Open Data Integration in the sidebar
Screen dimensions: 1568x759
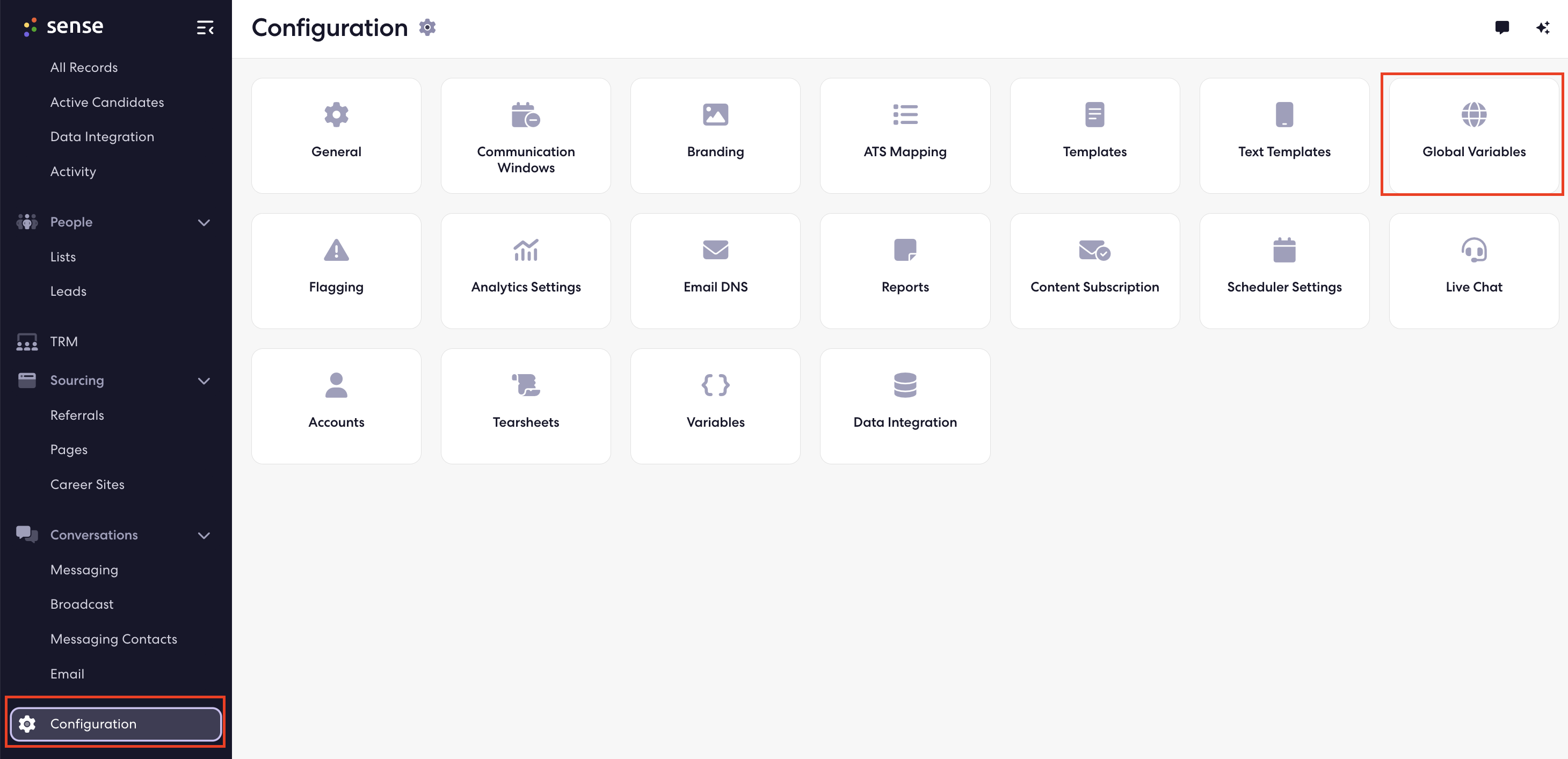(x=102, y=137)
